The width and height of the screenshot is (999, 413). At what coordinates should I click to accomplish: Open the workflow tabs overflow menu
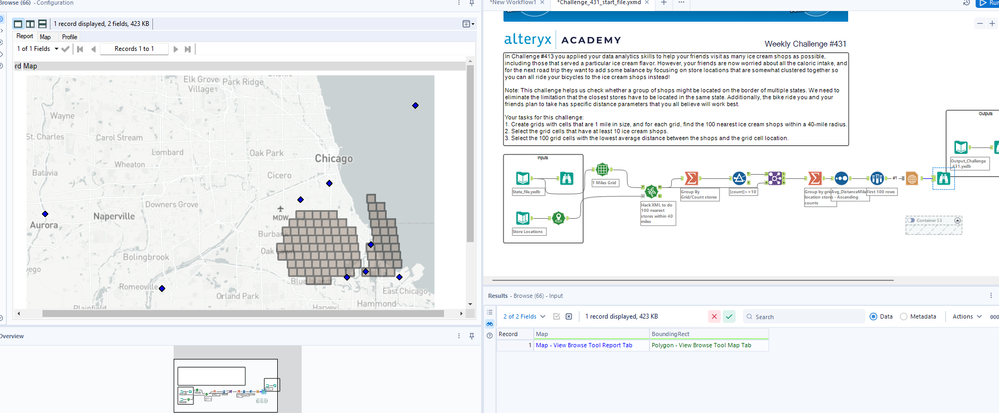[680, 3]
